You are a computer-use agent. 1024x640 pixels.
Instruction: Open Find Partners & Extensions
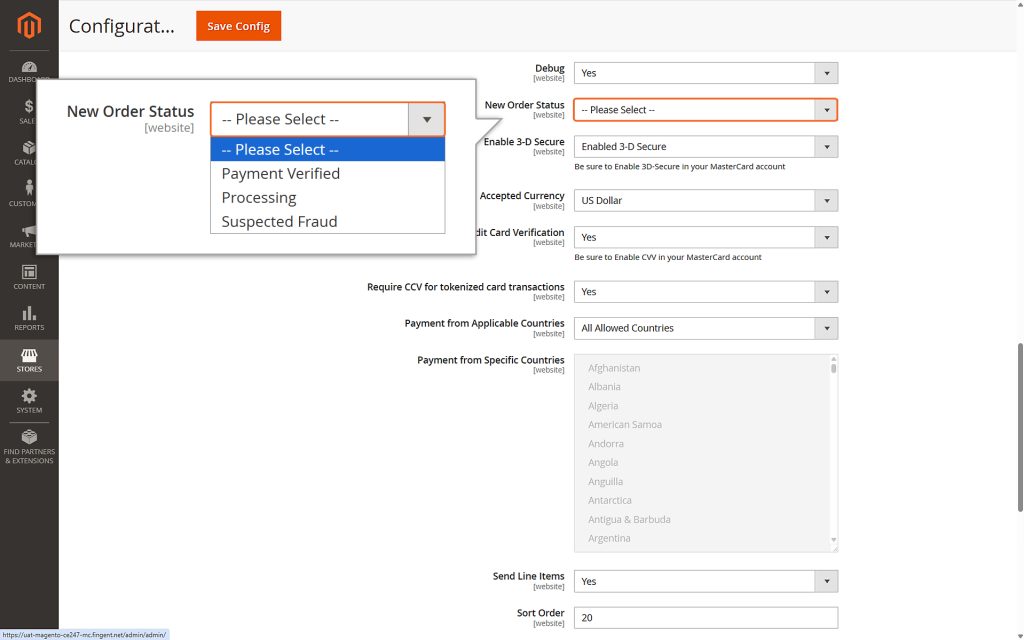(29, 447)
